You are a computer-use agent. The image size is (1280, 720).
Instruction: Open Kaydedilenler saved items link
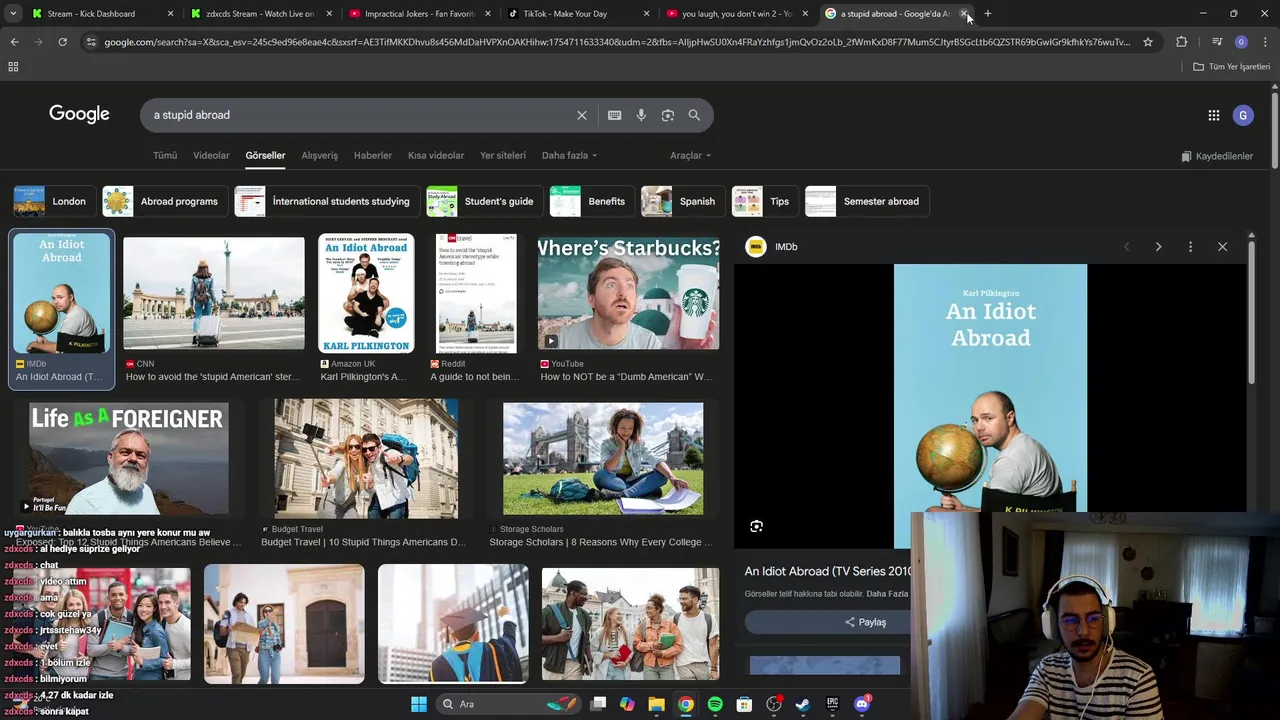point(1217,156)
